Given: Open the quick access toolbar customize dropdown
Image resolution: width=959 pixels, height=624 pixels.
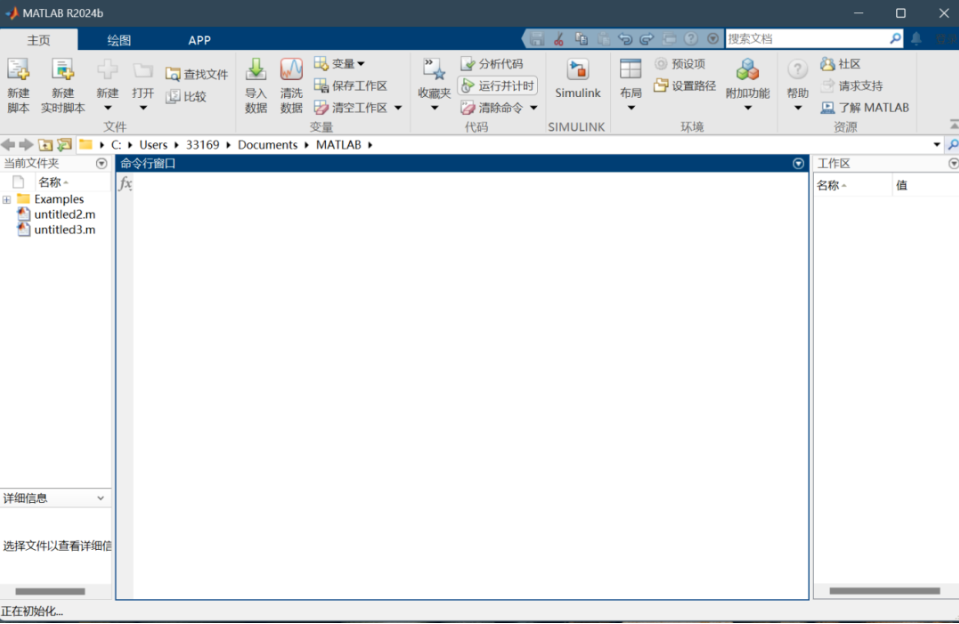Looking at the screenshot, I should click(x=713, y=39).
